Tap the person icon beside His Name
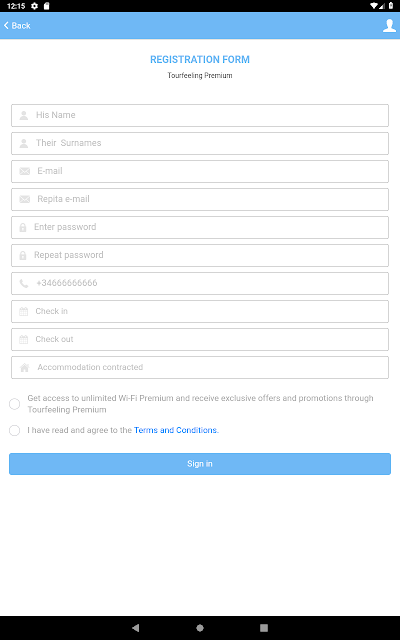400x640 pixels. click(x=24, y=115)
